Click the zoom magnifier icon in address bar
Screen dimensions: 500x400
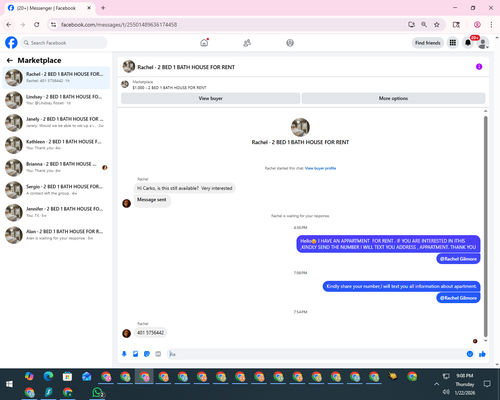[x=424, y=24]
